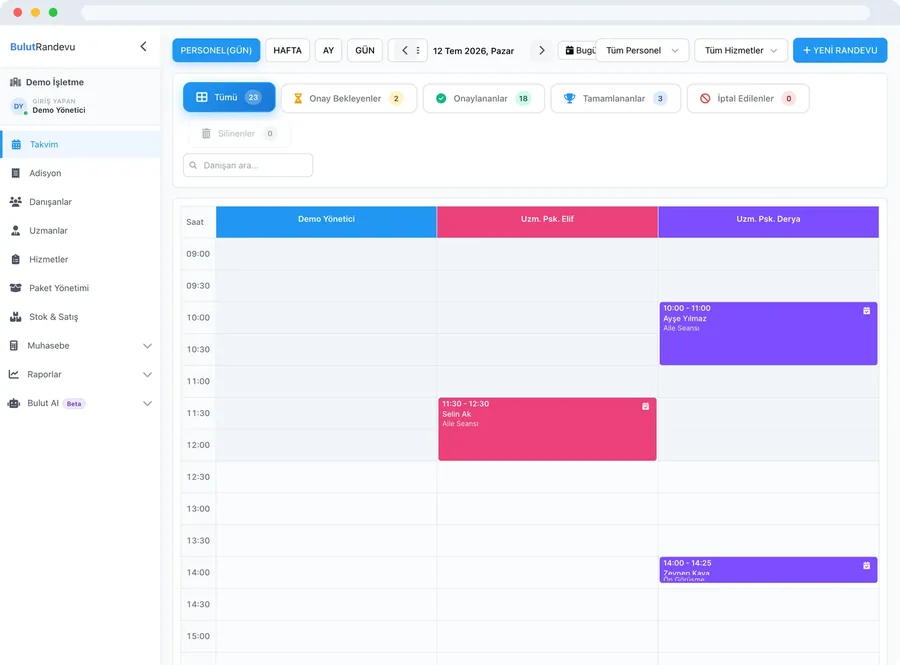
Task: Create a new appointment with YENİ RANDEVU
Action: [x=840, y=50]
